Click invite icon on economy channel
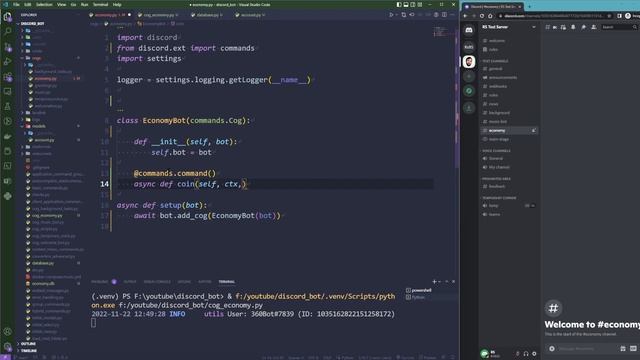The height and width of the screenshot is (360, 640). pyautogui.click(x=533, y=131)
